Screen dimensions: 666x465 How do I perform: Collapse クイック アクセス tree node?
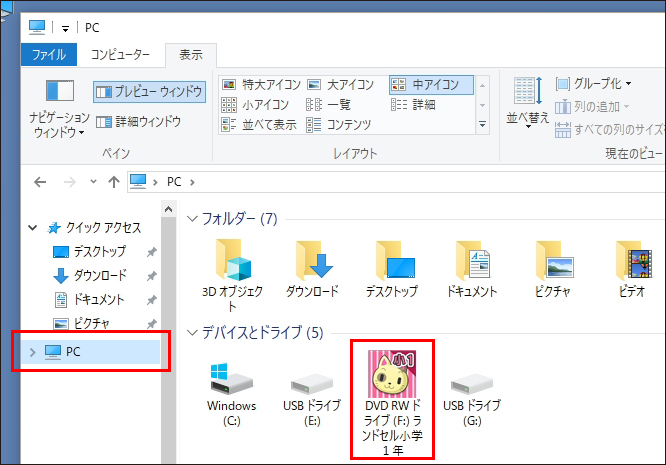[33, 228]
